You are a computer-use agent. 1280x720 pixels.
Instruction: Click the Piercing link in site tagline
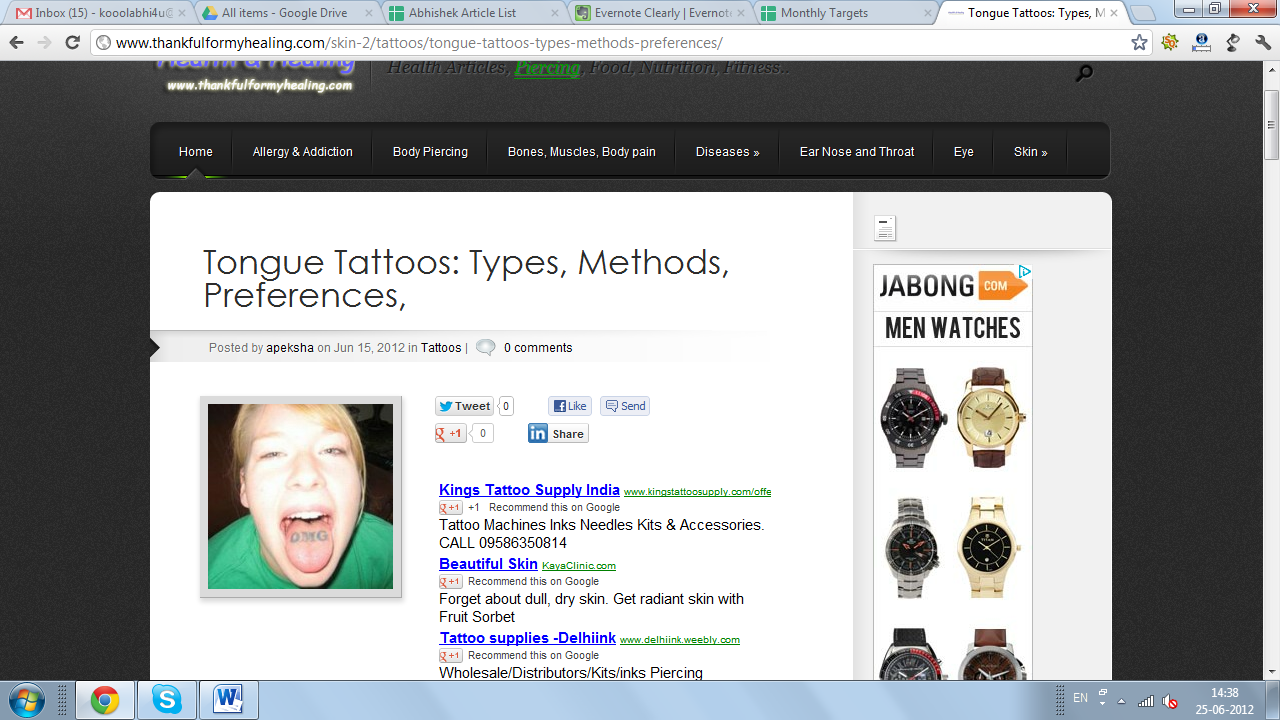pyautogui.click(x=547, y=68)
